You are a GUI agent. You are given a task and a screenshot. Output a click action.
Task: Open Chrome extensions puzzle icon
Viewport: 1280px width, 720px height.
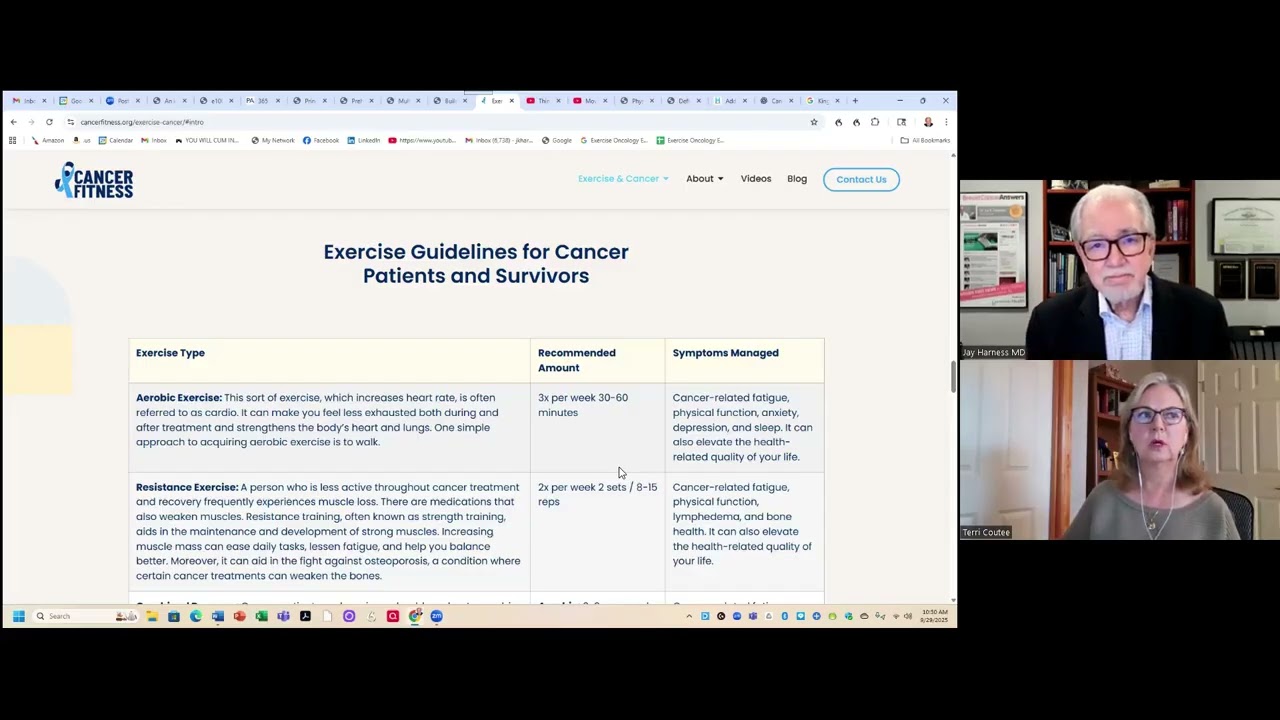click(x=875, y=122)
